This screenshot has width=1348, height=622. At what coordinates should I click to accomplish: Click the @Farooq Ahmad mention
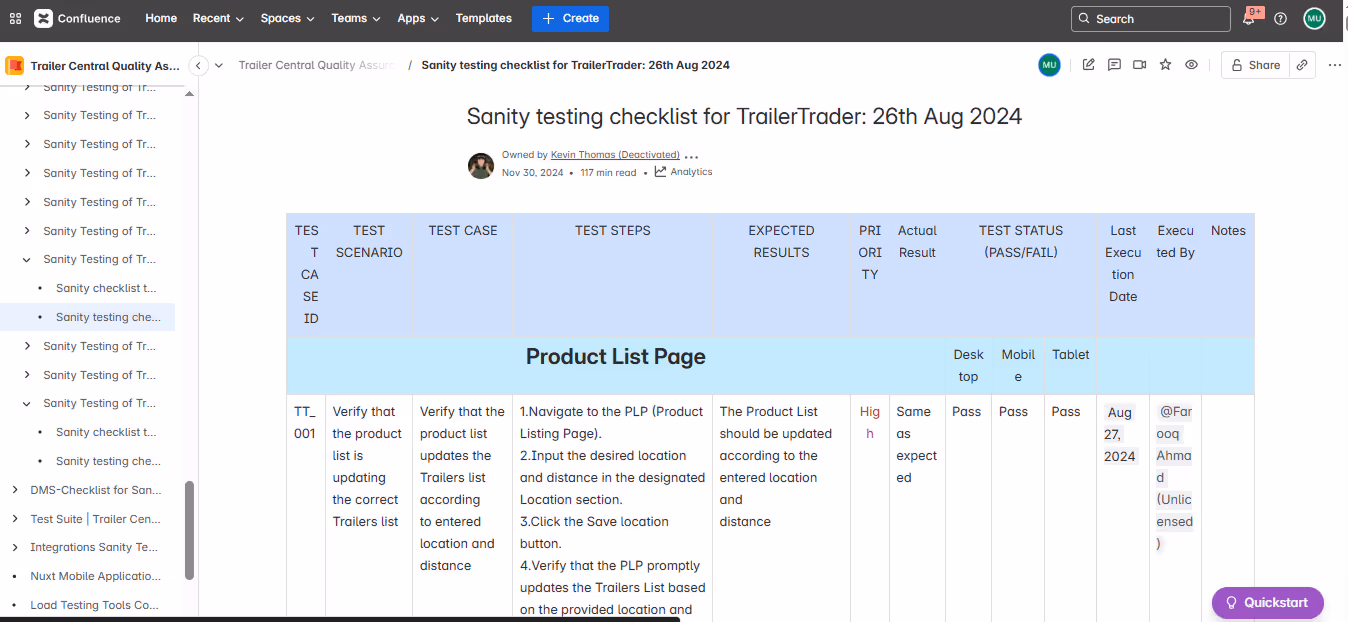(x=1175, y=477)
